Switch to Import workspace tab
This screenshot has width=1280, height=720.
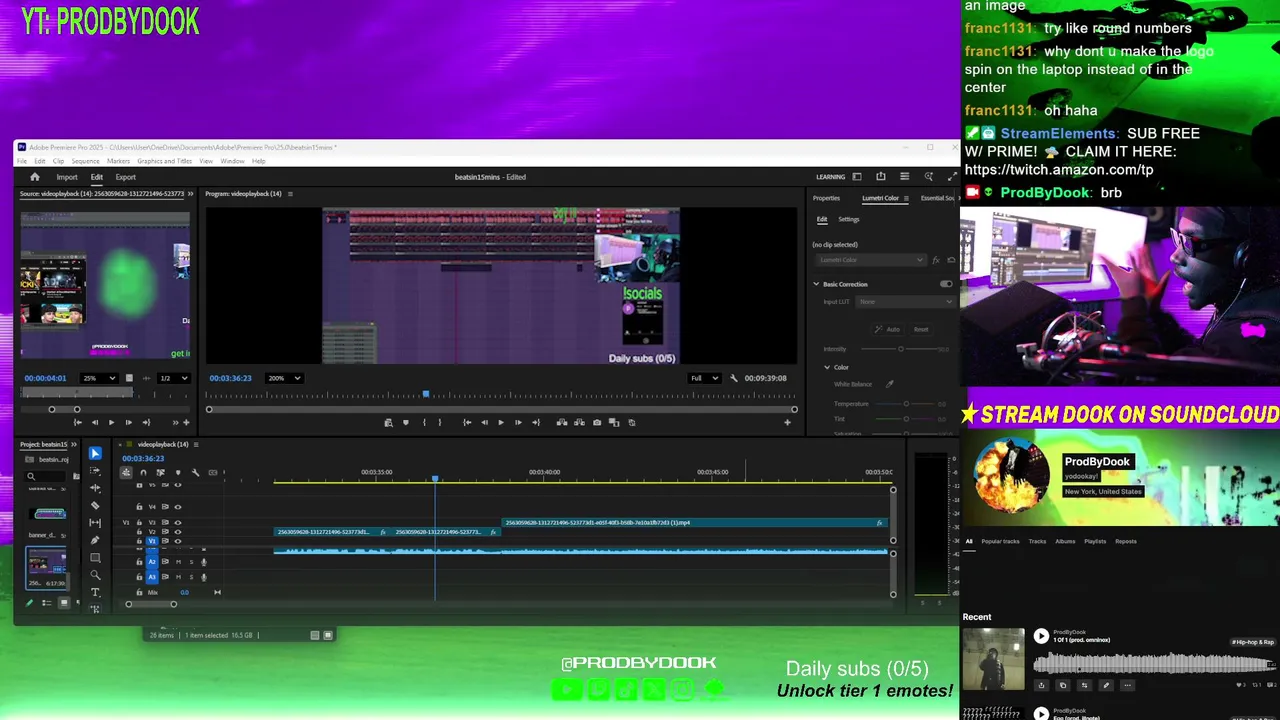pos(67,177)
